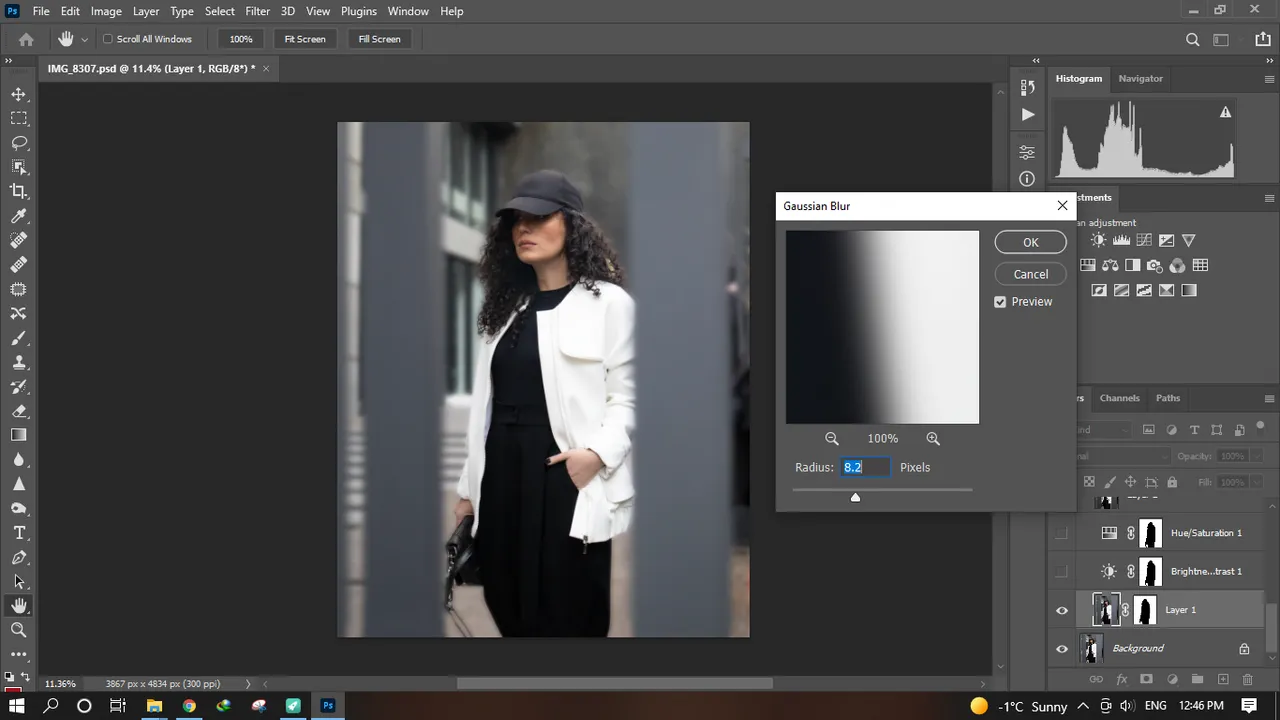Viewport: 1280px width, 720px height.
Task: Cancel the Gaussian Blur dialog
Action: click(x=1030, y=274)
